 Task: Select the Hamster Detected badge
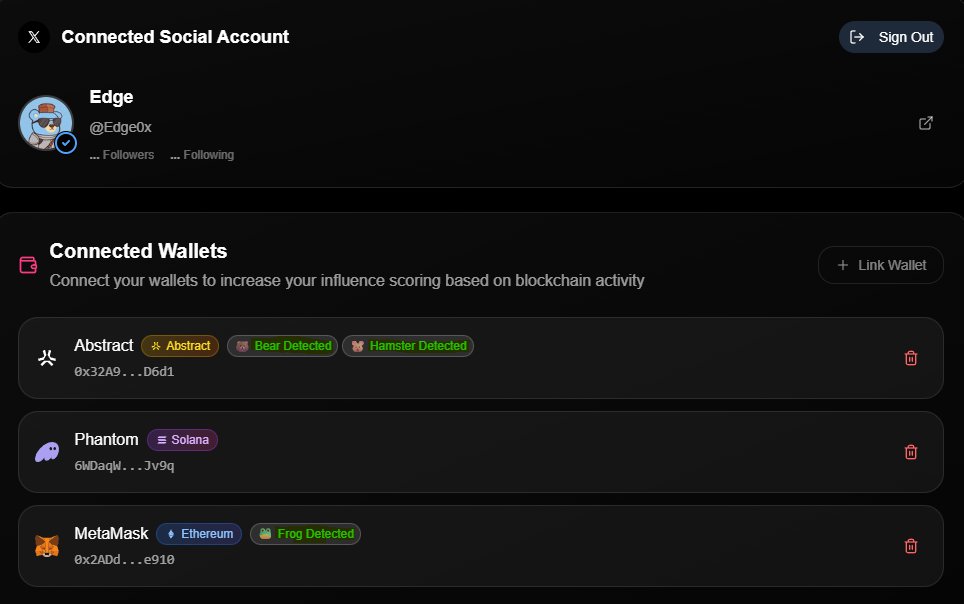point(408,346)
